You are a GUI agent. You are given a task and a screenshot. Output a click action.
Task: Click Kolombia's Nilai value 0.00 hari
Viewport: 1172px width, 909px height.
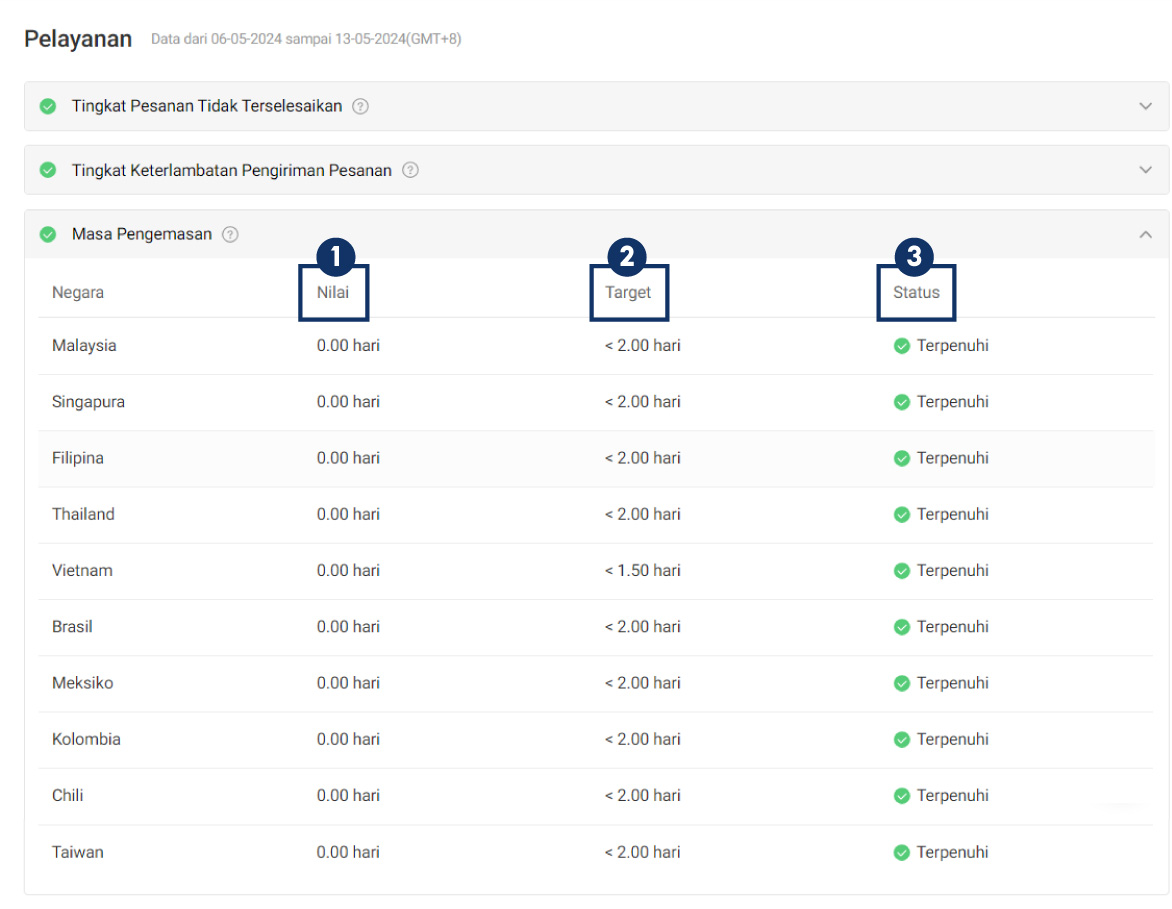pyautogui.click(x=348, y=739)
